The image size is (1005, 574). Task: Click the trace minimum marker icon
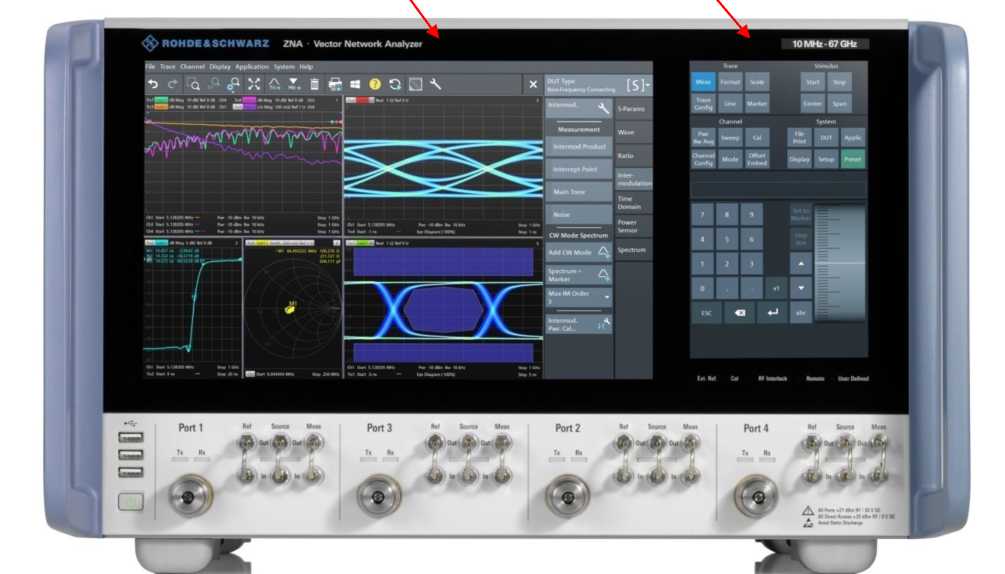pyautogui.click(x=294, y=84)
